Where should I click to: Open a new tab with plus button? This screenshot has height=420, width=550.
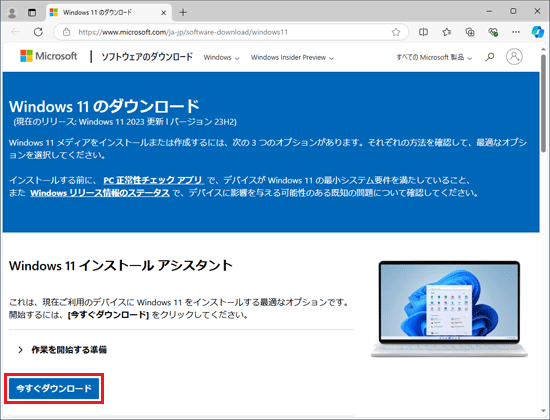(183, 13)
